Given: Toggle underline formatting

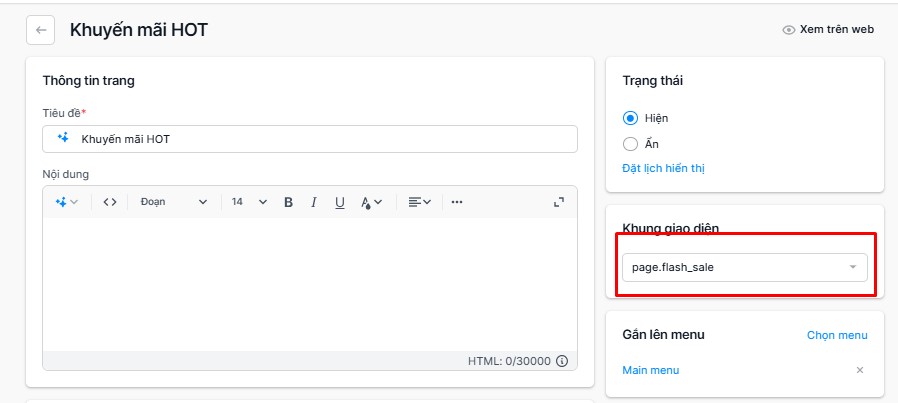Looking at the screenshot, I should coord(340,202).
